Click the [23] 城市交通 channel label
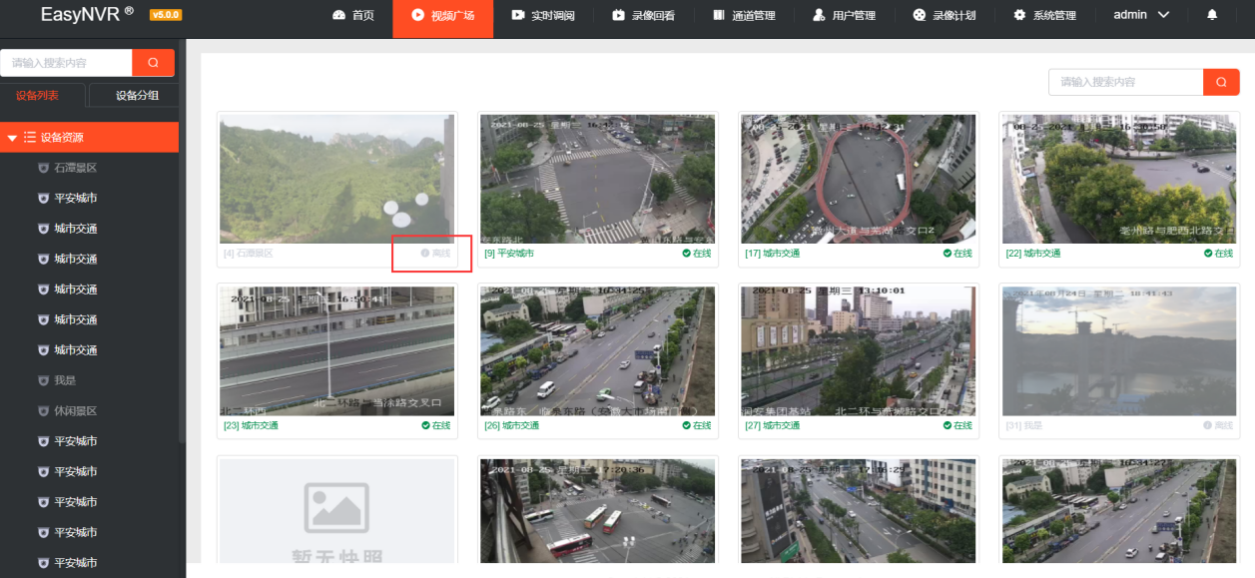 coord(251,426)
